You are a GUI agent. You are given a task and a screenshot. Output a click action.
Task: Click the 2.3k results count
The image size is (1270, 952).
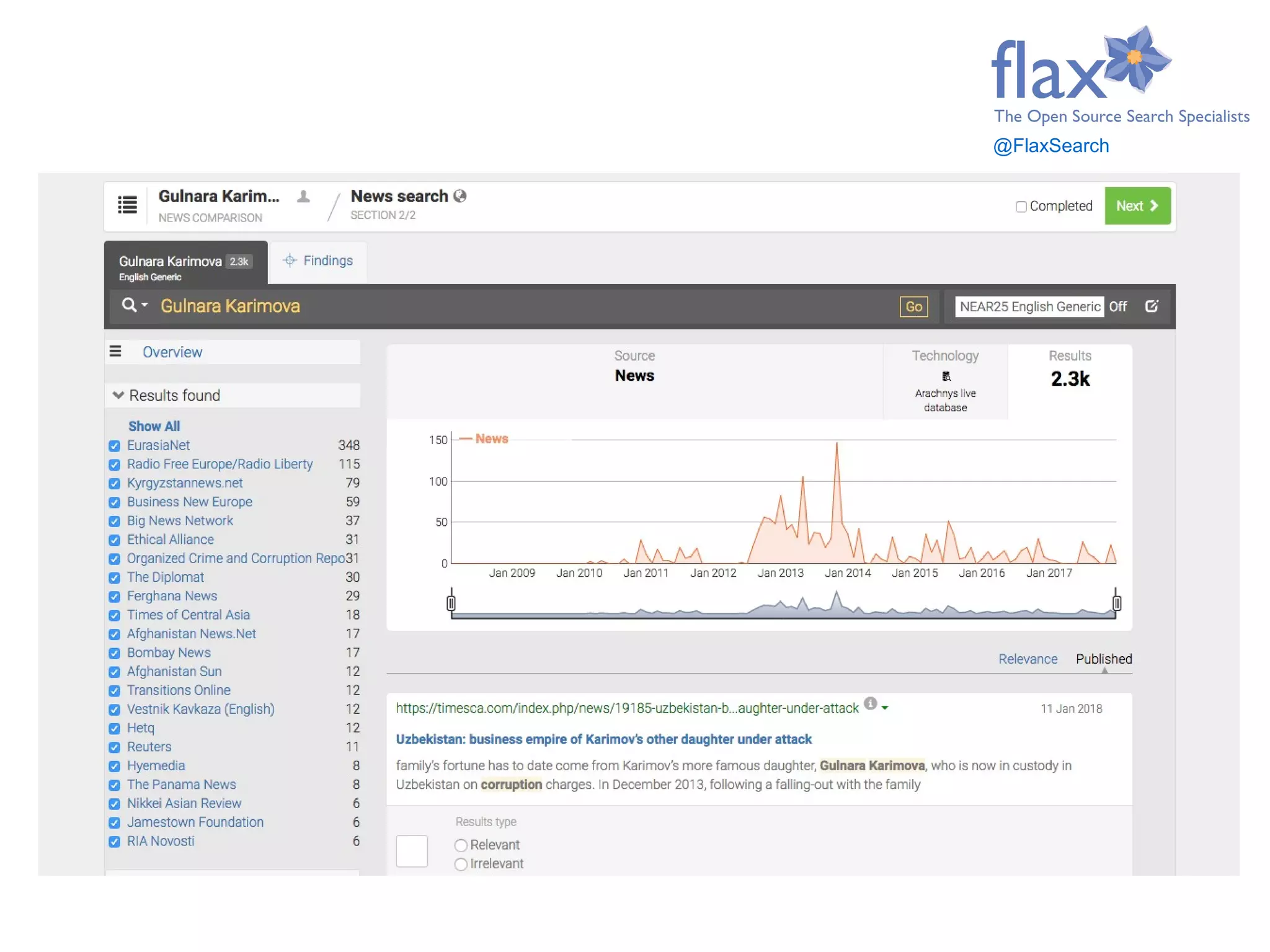point(1070,379)
